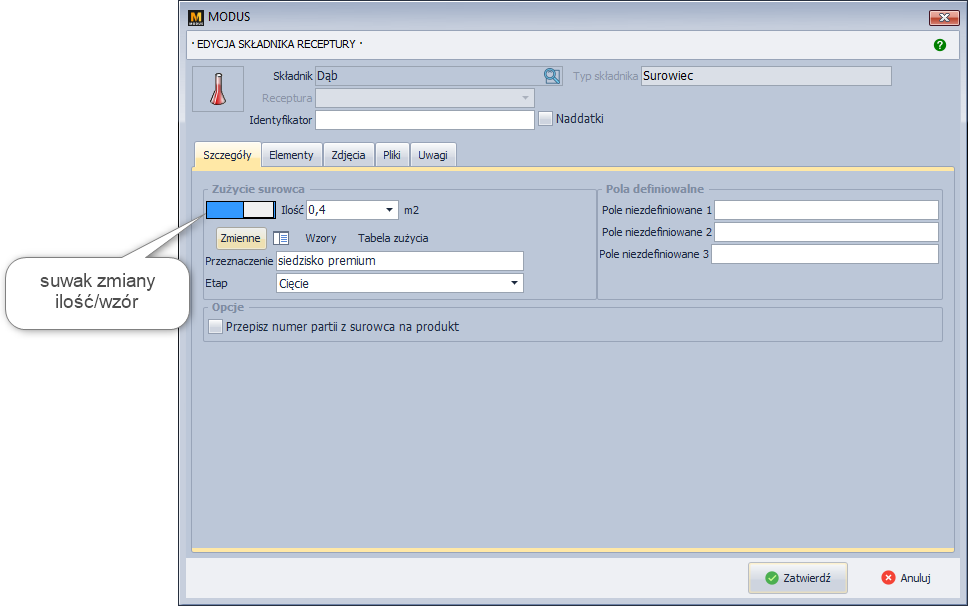Click the MODUS logo in title bar
Viewport: 968px width, 606px height.
[x=195, y=17]
